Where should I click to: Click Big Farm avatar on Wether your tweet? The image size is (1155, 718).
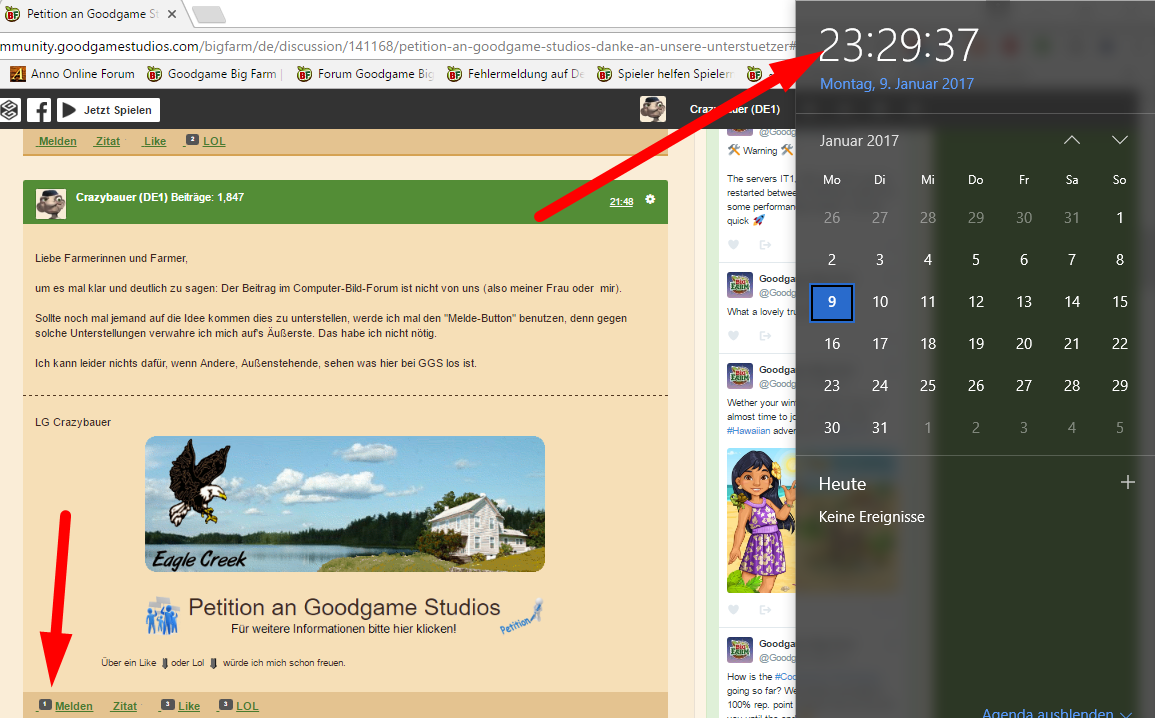740,376
